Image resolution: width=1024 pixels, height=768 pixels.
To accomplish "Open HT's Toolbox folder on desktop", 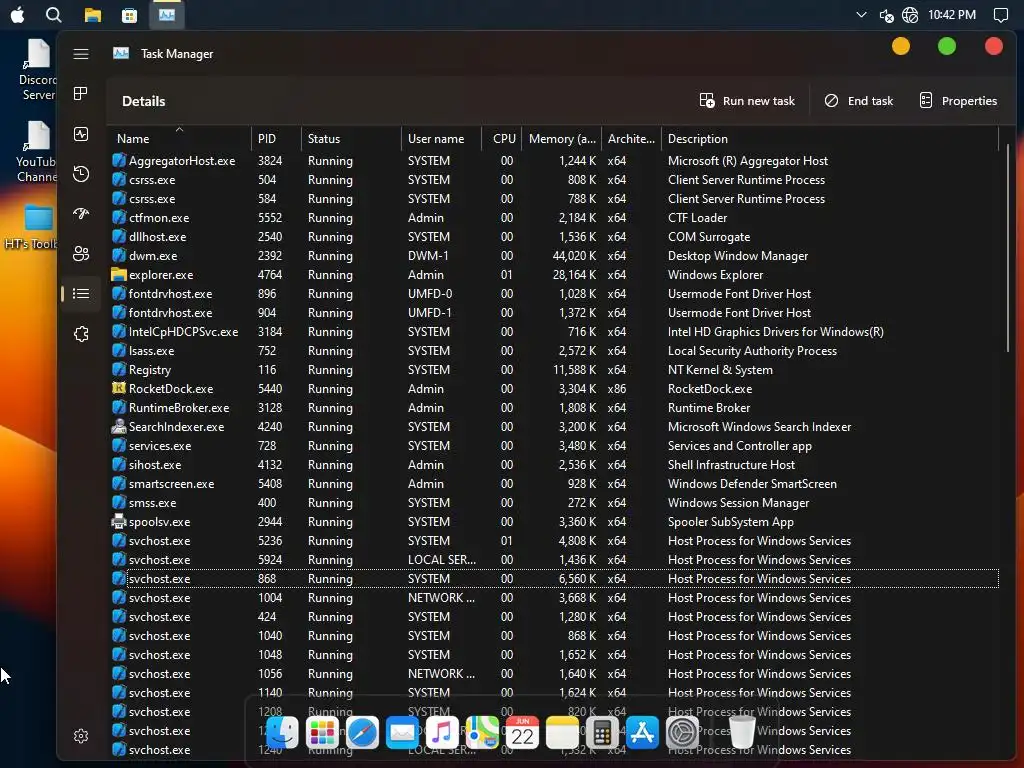I will tap(31, 227).
